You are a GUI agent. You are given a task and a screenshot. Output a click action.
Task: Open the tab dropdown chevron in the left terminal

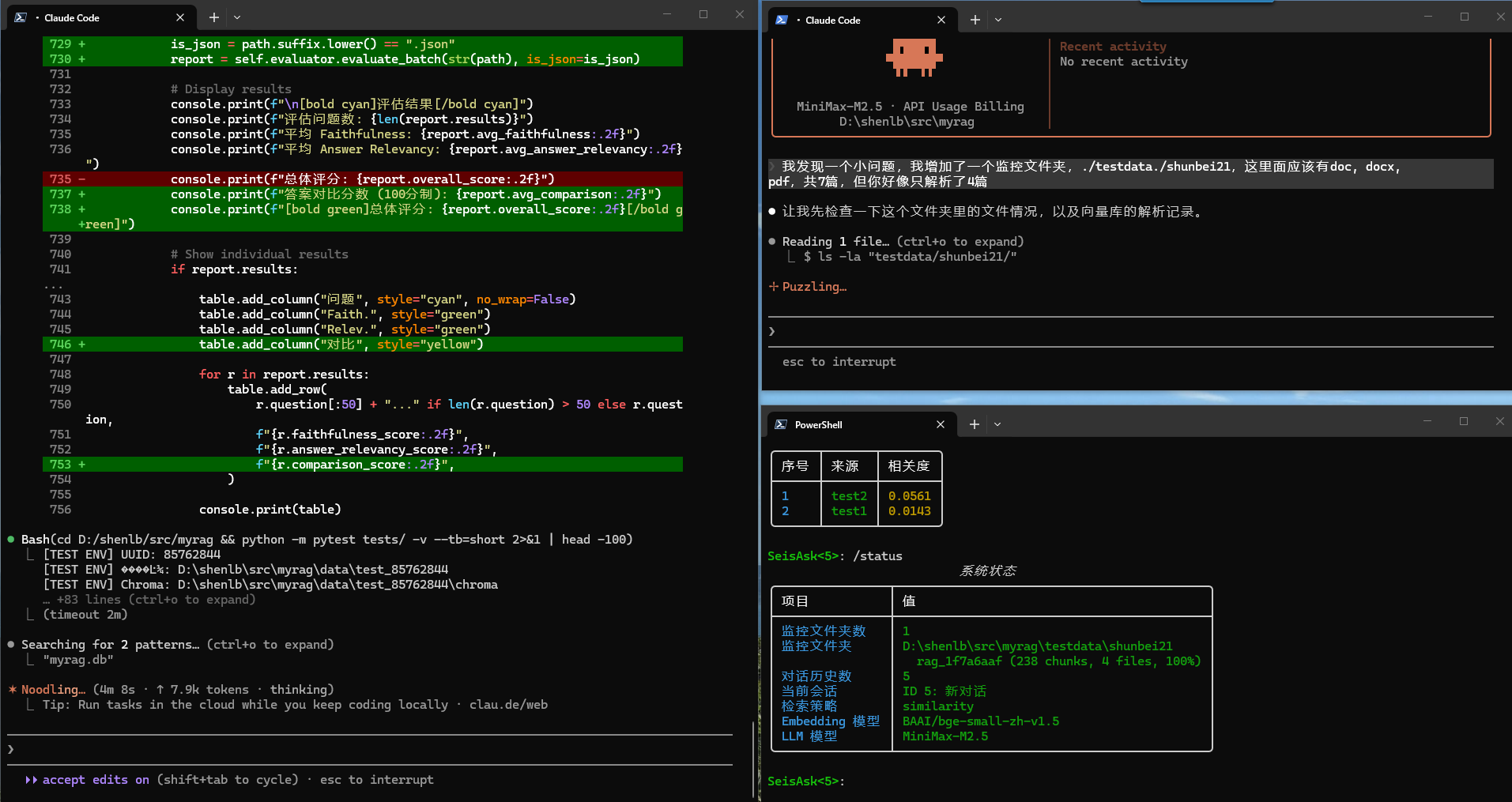coord(237,17)
